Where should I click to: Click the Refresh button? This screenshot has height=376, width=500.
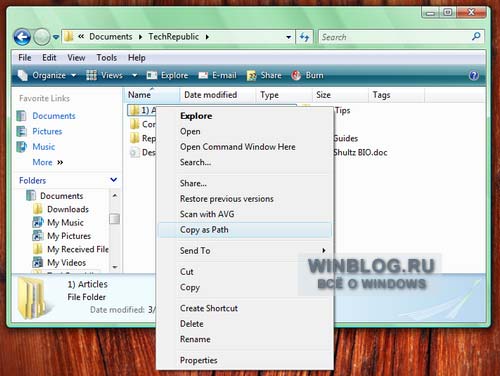tap(304, 37)
